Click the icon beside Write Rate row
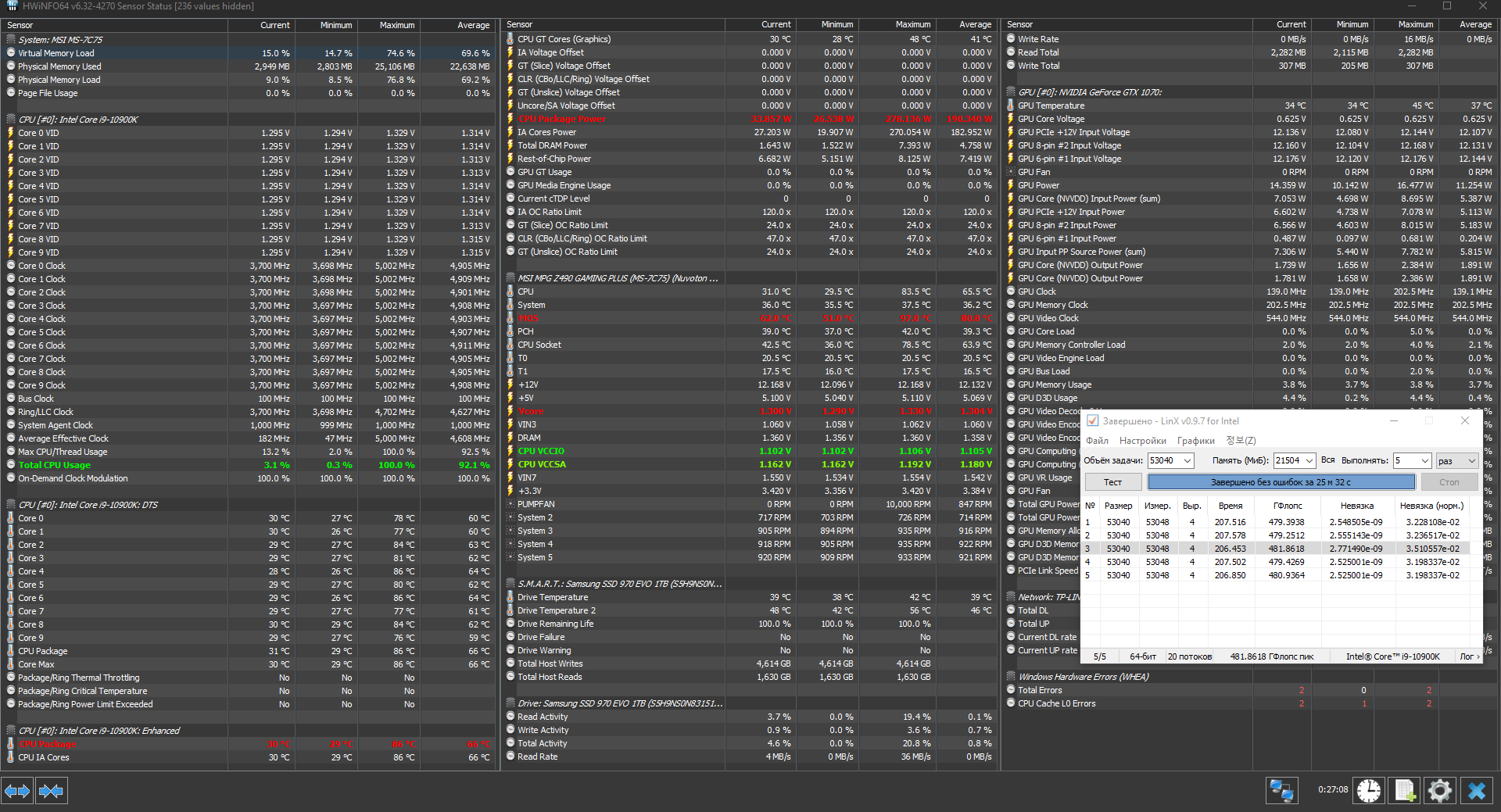This screenshot has width=1501, height=812. 1011,39
